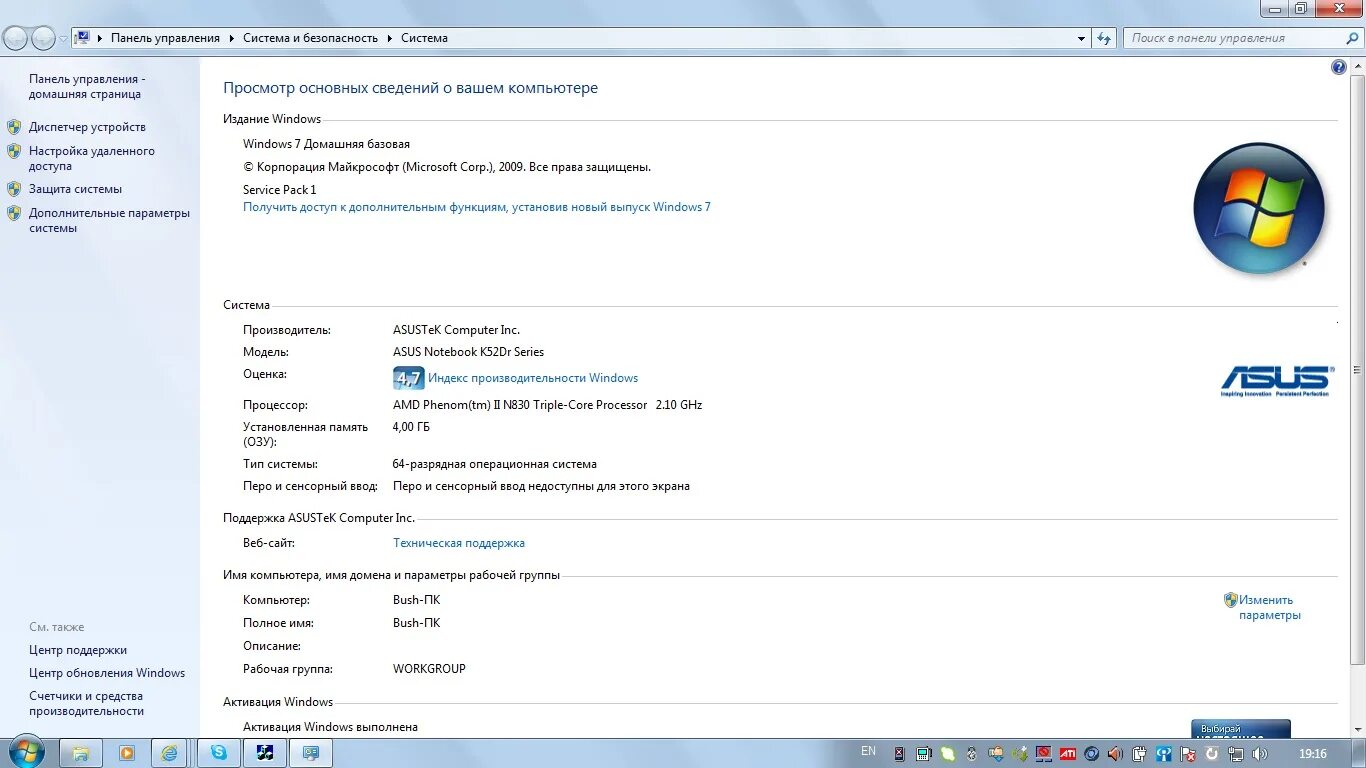
Task: Open Счетчики и средства производительности link
Action: click(x=86, y=703)
